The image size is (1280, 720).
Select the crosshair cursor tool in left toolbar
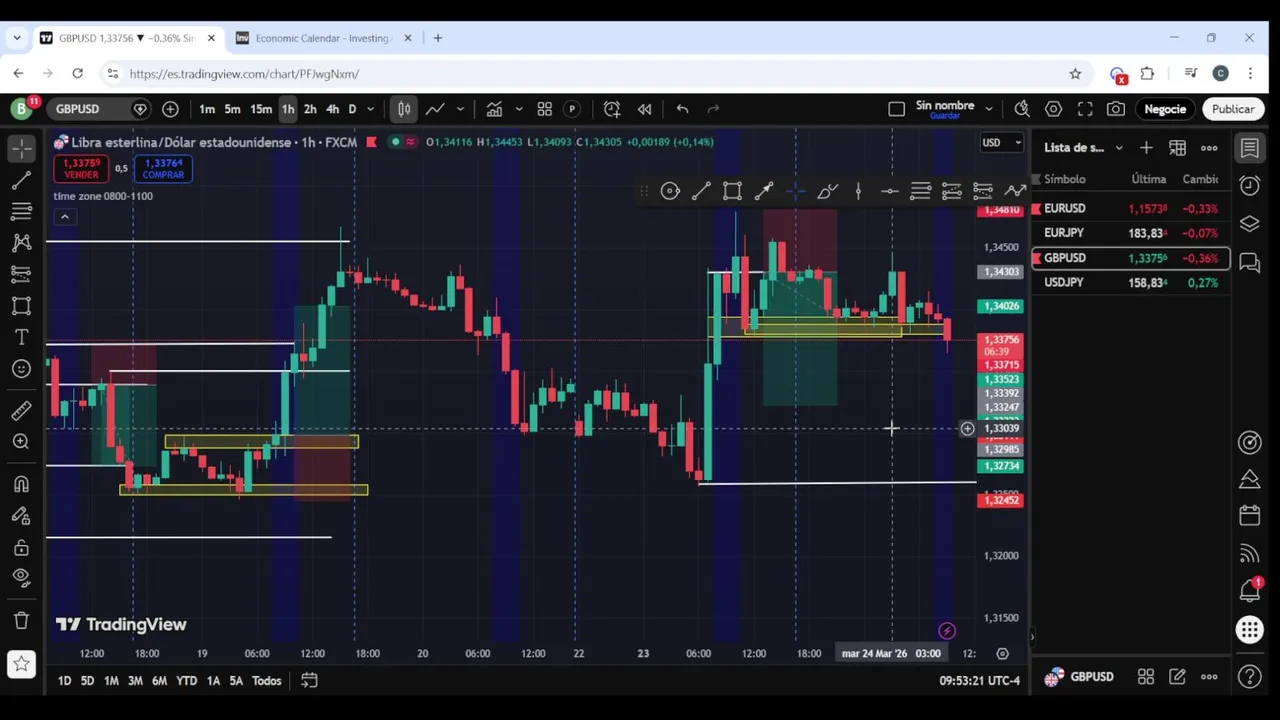coord(21,148)
